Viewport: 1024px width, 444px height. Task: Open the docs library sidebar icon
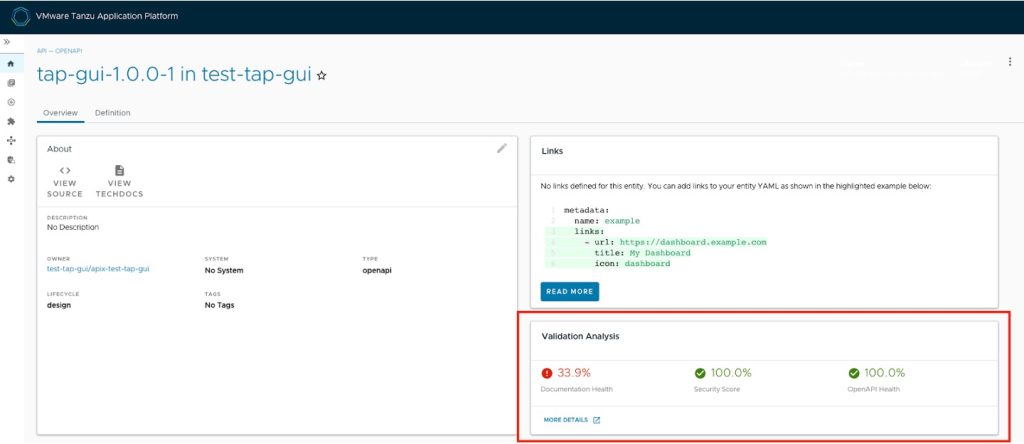[x=10, y=83]
